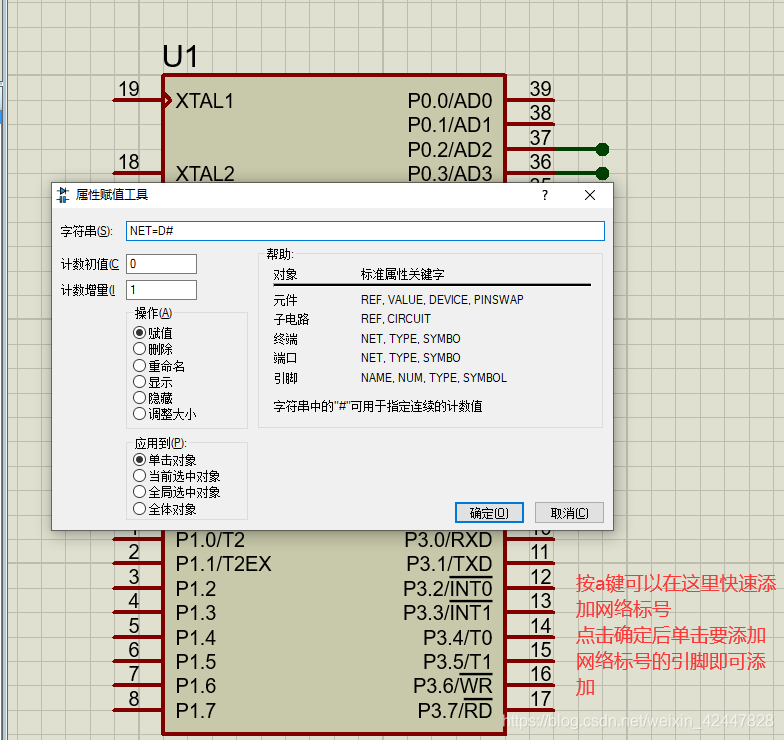Close the 属性赋值工具 dialog
Image resolution: width=784 pixels, height=740 pixels.
[590, 196]
